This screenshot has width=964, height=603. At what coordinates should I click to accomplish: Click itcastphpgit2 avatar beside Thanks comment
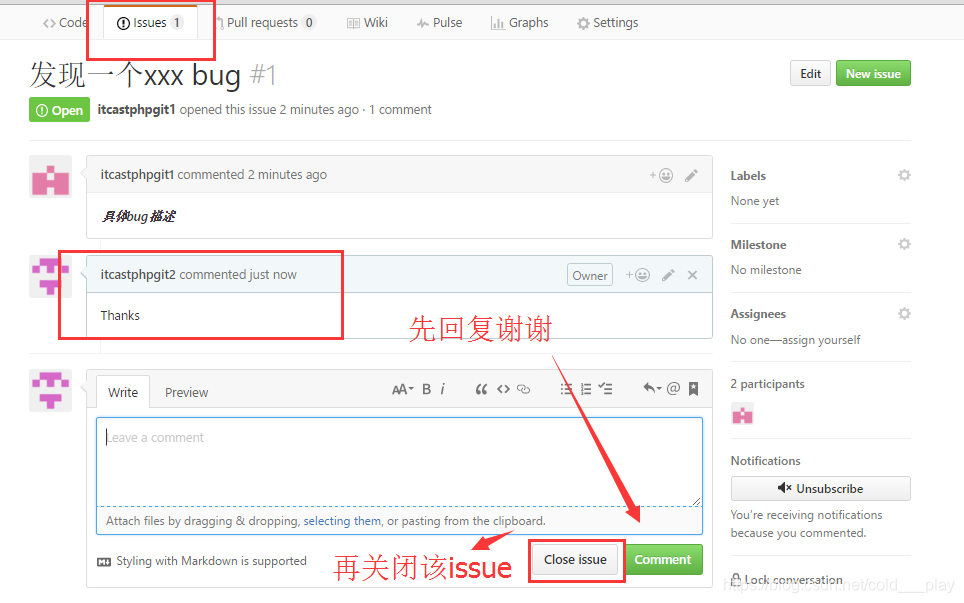point(50,277)
